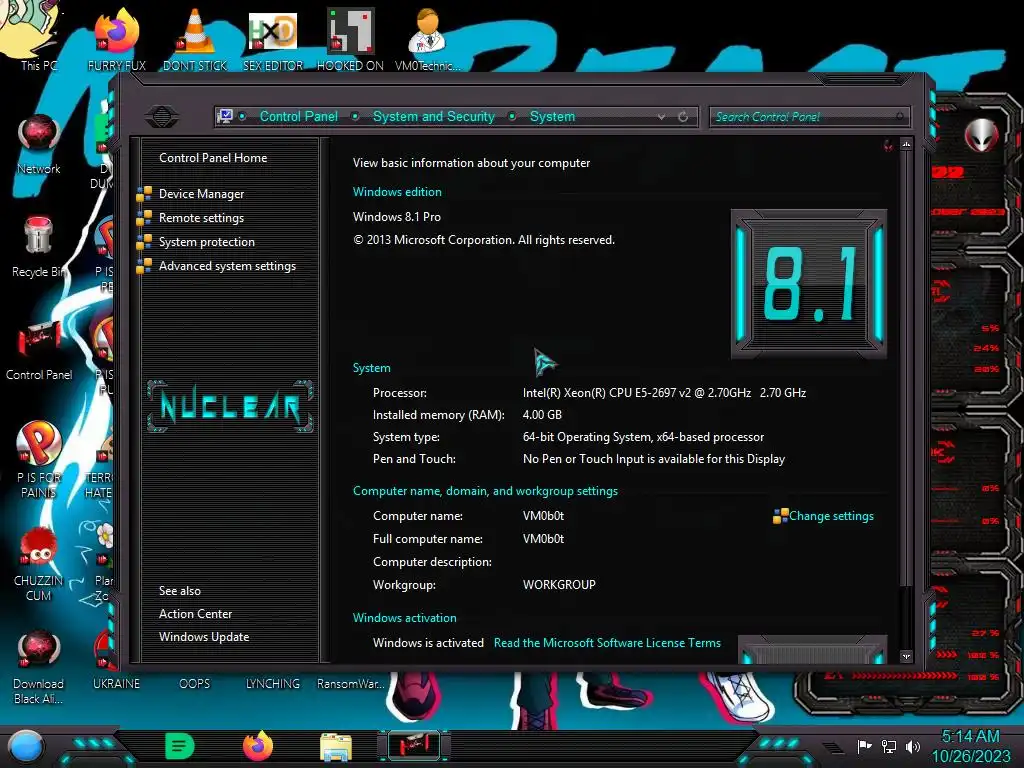Open Action Center flag tray icon
Image resolution: width=1024 pixels, height=768 pixels.
pos(864,746)
